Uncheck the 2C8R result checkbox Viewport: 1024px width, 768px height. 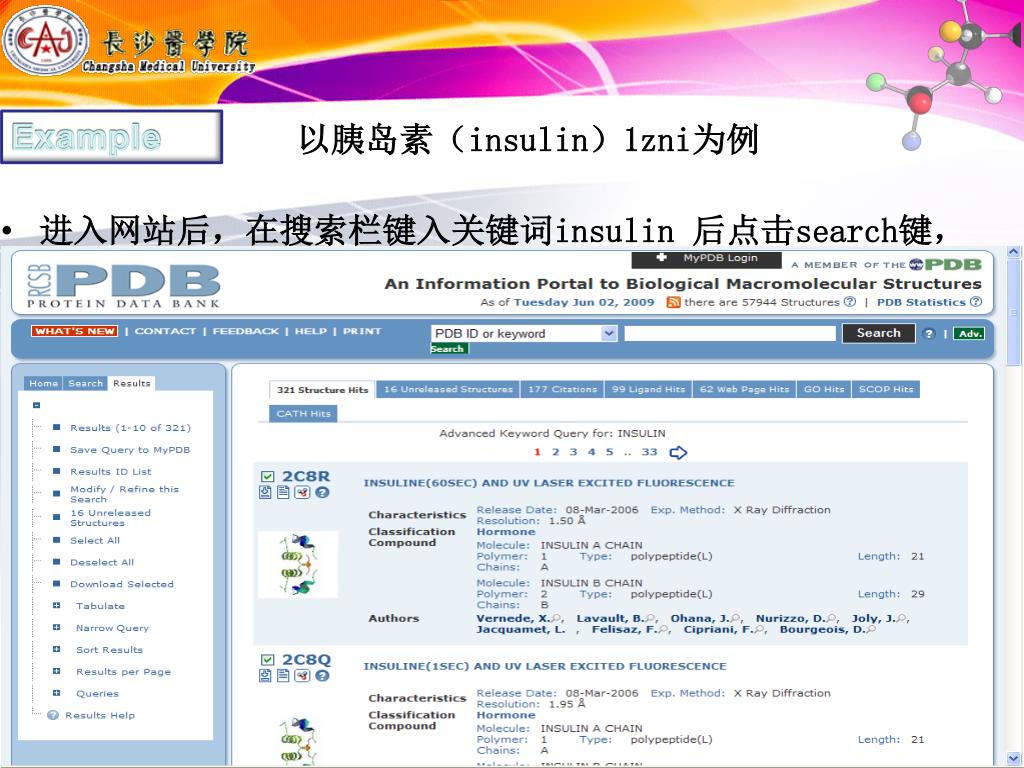coord(267,477)
